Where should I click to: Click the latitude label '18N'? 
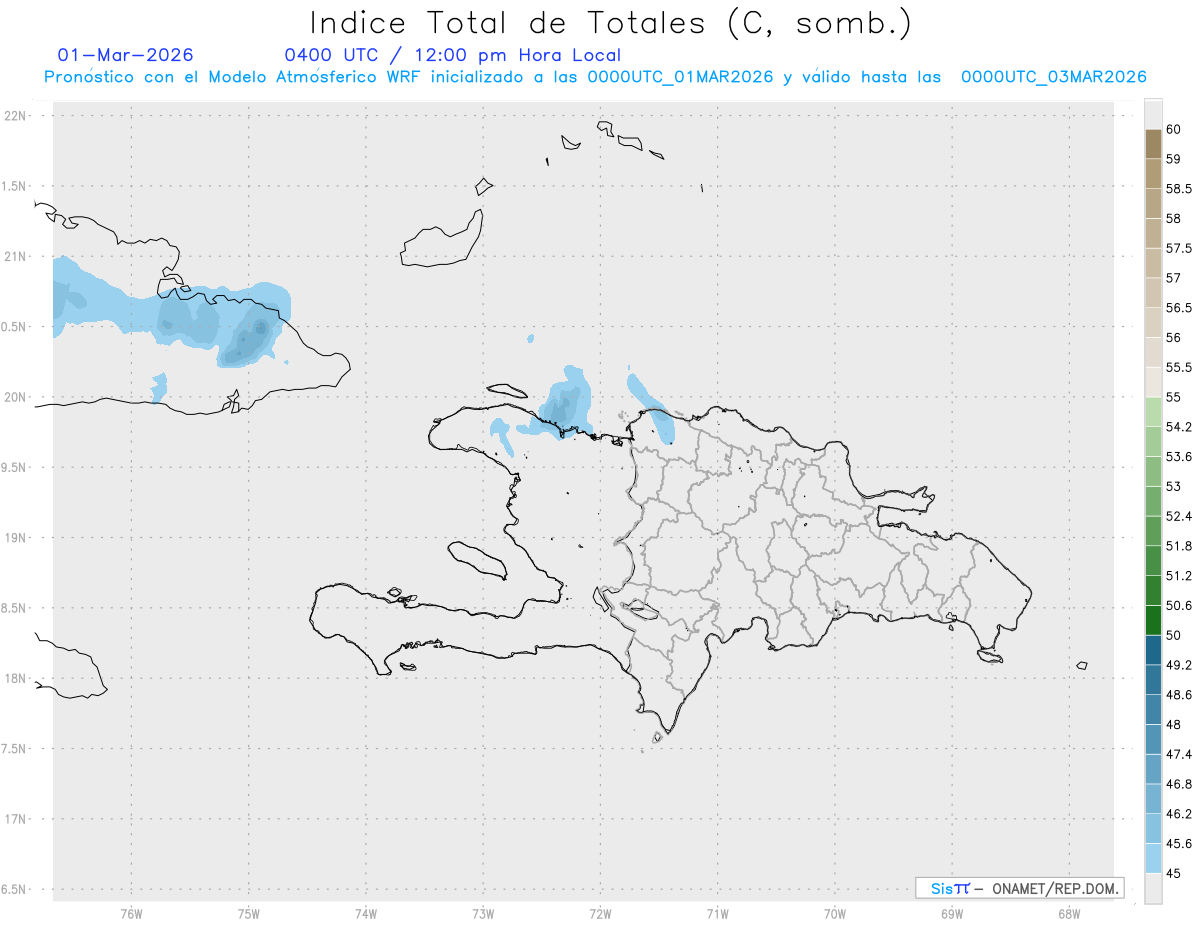pyautogui.click(x=15, y=678)
